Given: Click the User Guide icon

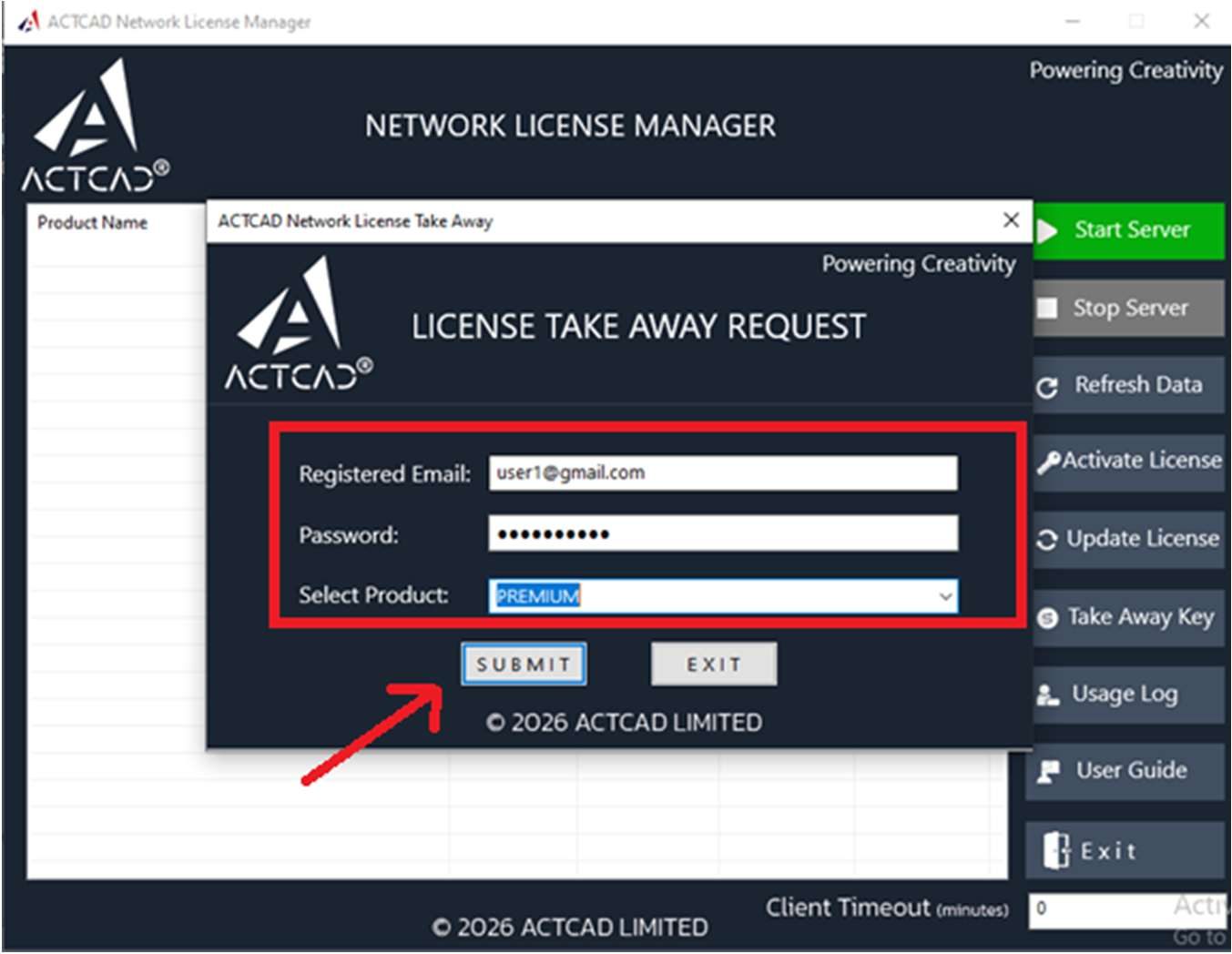Looking at the screenshot, I should (1049, 772).
